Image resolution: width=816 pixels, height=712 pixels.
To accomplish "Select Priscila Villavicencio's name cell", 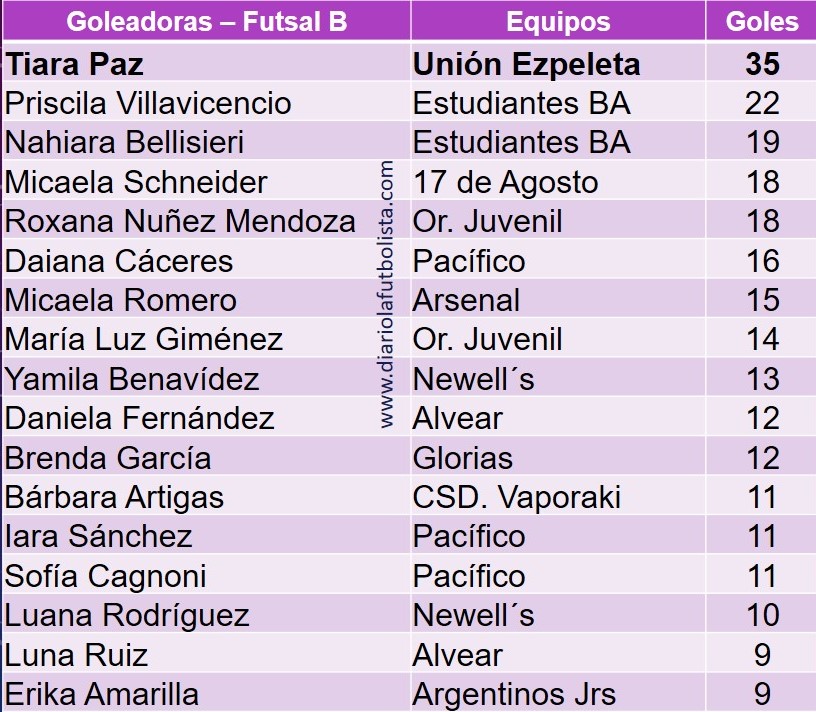I will pos(148,103).
